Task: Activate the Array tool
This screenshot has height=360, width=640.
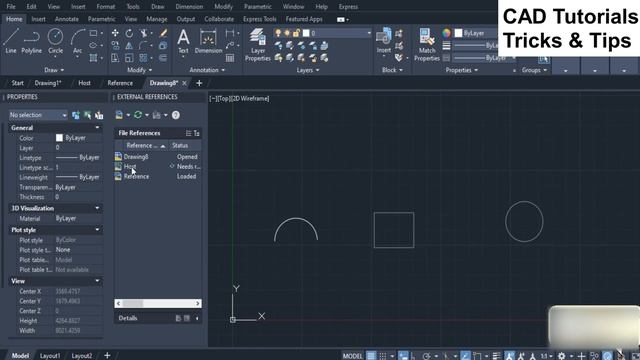Action: point(143,58)
